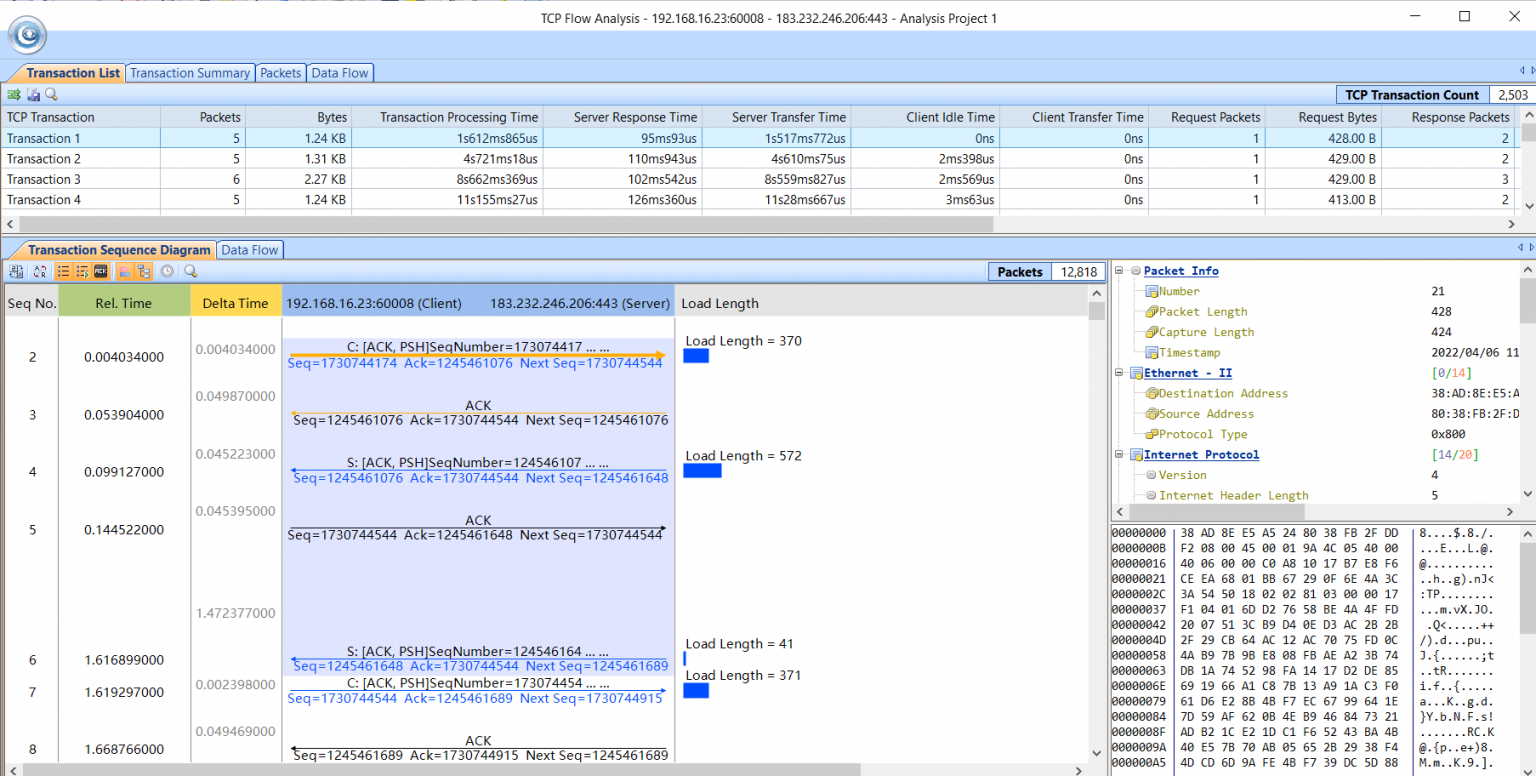Click the green shuffle arrows icon in Transaction List toolbar
The width and height of the screenshot is (1536, 776).
point(14,95)
